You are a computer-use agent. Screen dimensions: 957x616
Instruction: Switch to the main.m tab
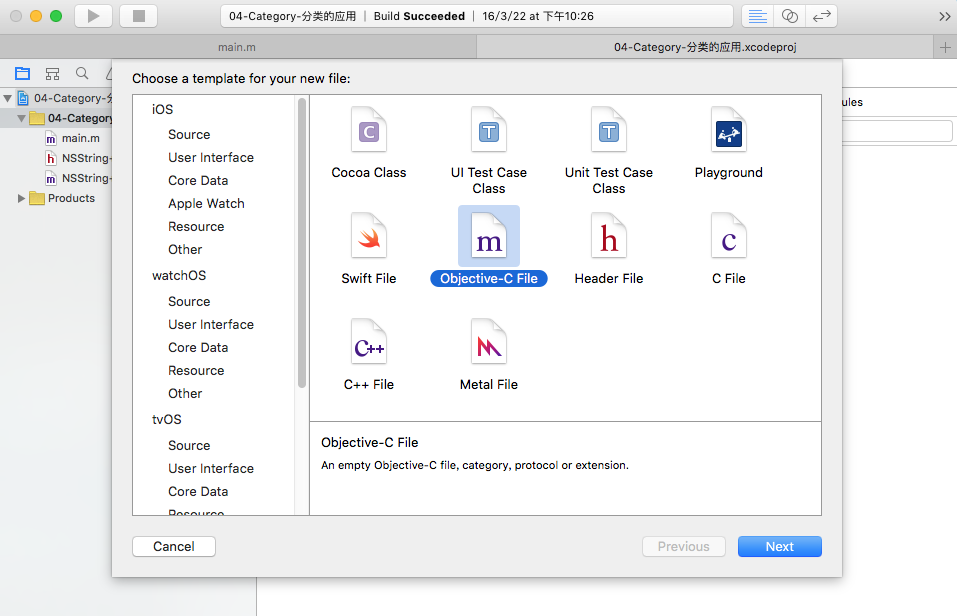click(x=237, y=47)
